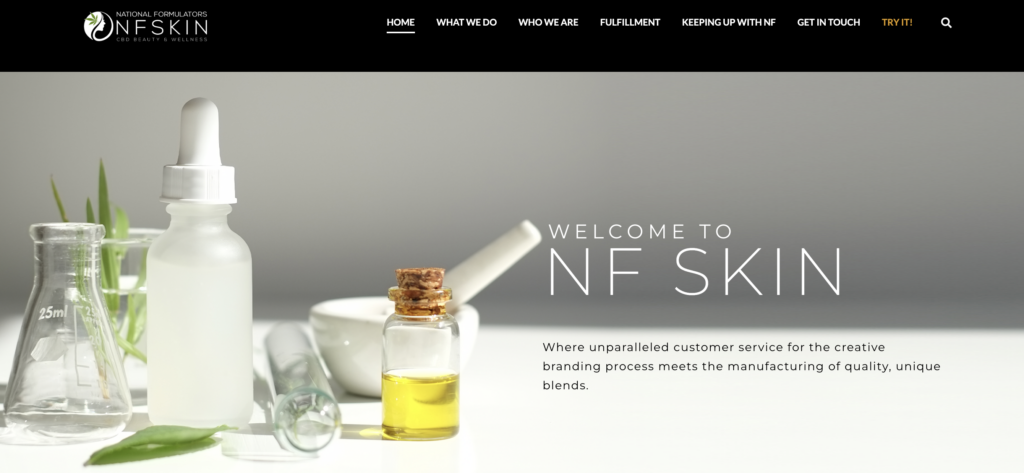Open the Get In Touch page
This screenshot has width=1024, height=473.
coord(828,22)
